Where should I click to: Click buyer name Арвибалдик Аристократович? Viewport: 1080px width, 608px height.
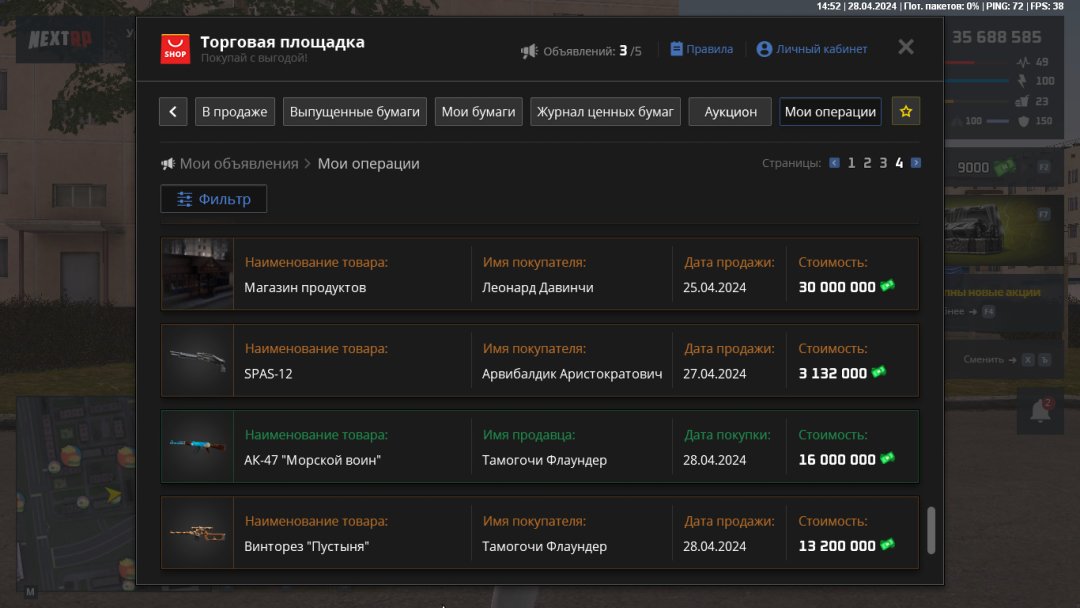tap(572, 374)
